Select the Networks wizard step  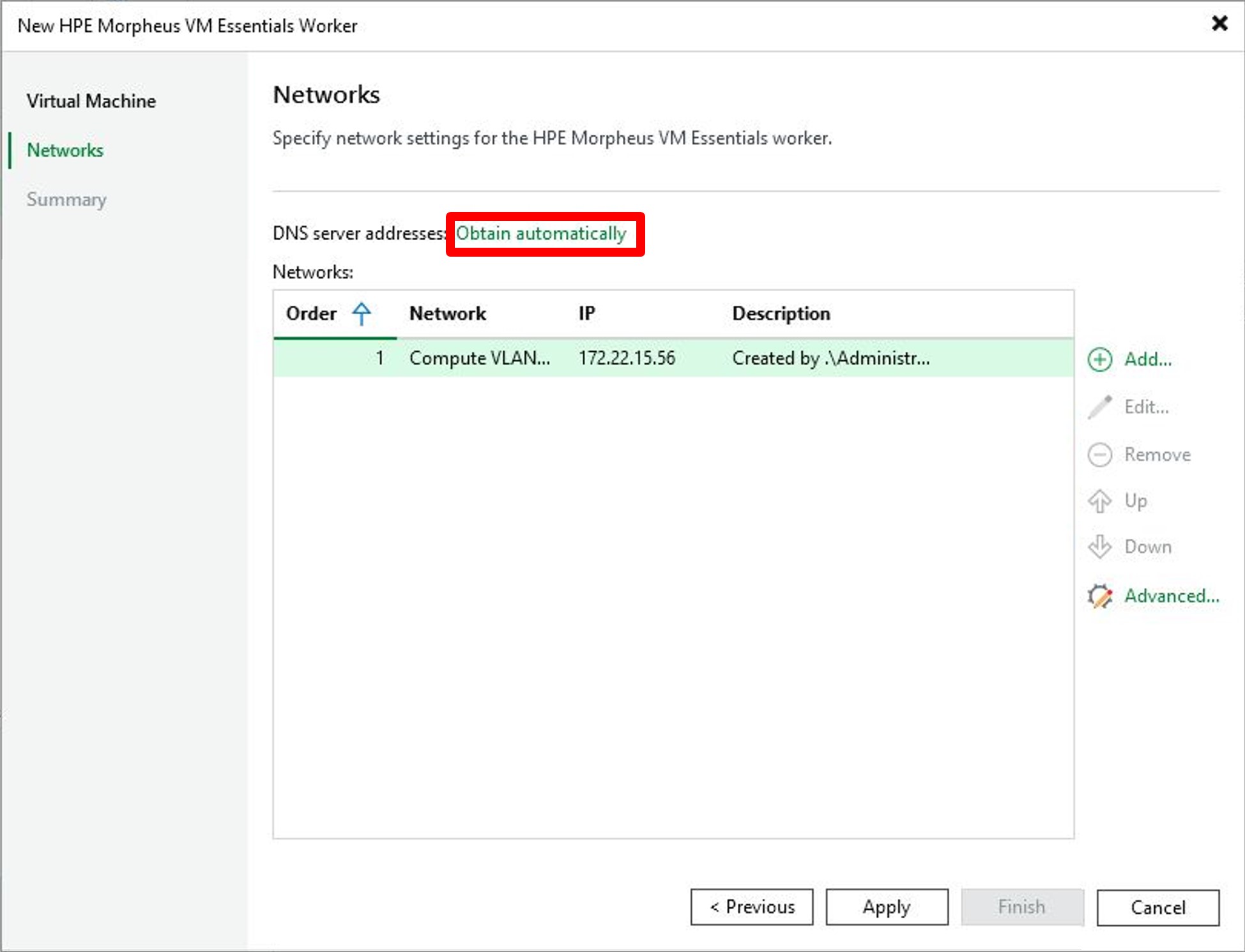point(65,150)
